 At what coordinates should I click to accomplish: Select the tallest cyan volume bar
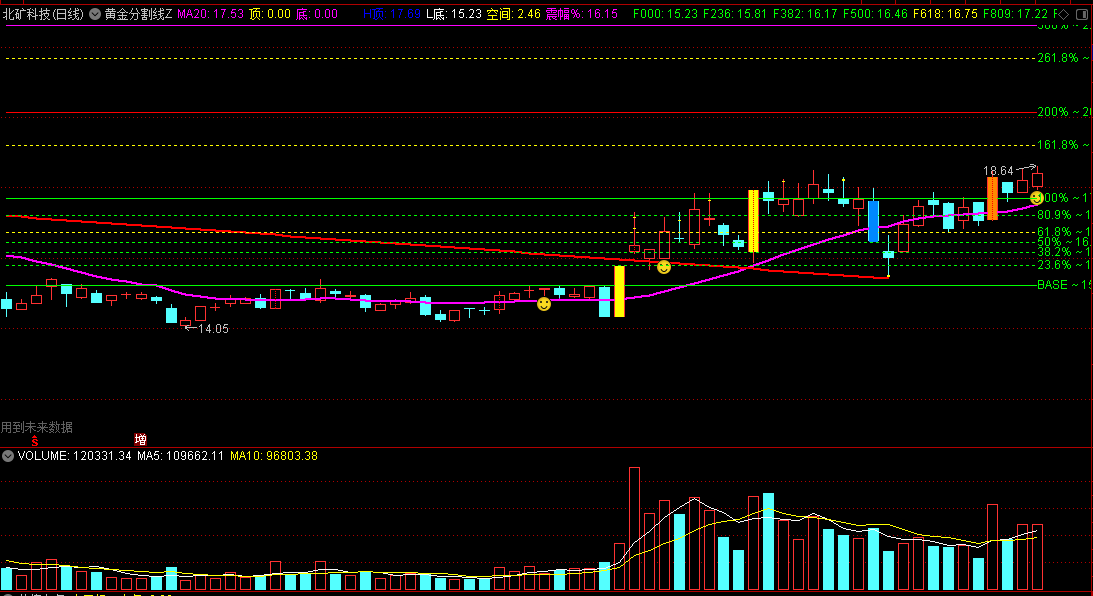pyautogui.click(x=768, y=542)
